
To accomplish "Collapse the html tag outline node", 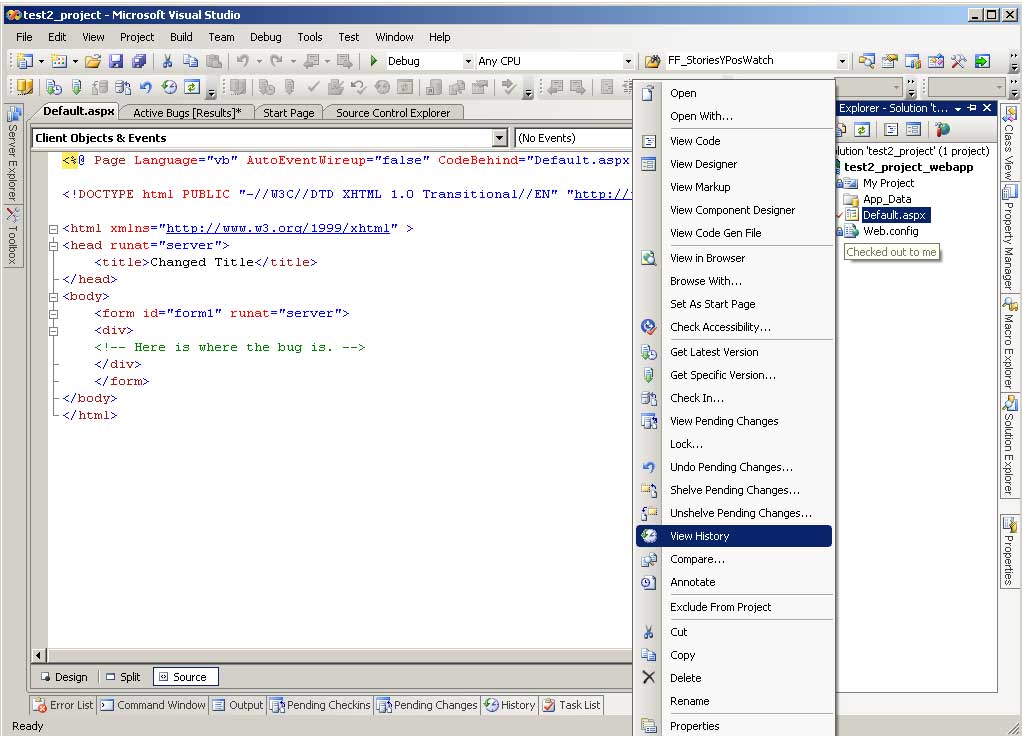I will click(53, 229).
